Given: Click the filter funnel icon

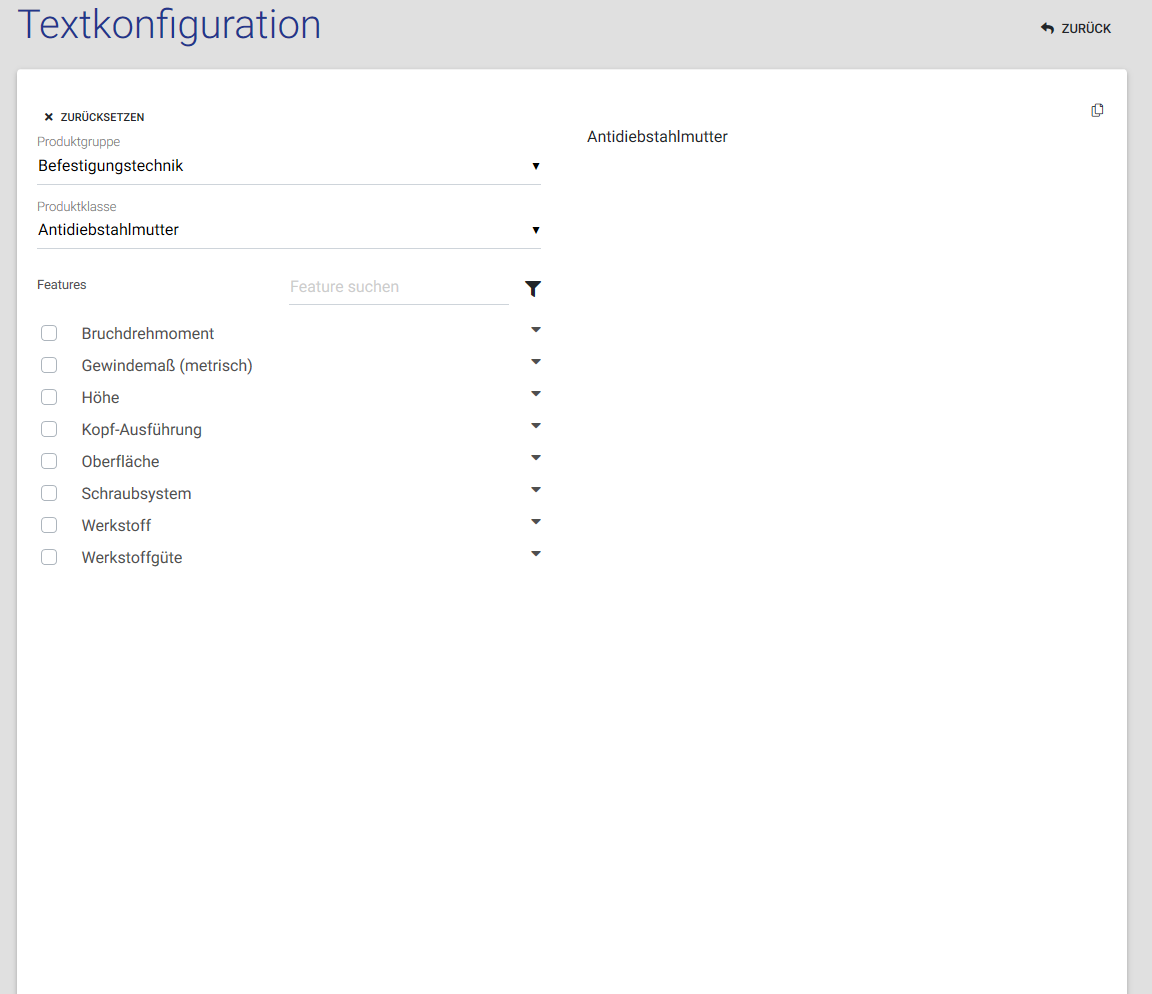Looking at the screenshot, I should (x=533, y=289).
